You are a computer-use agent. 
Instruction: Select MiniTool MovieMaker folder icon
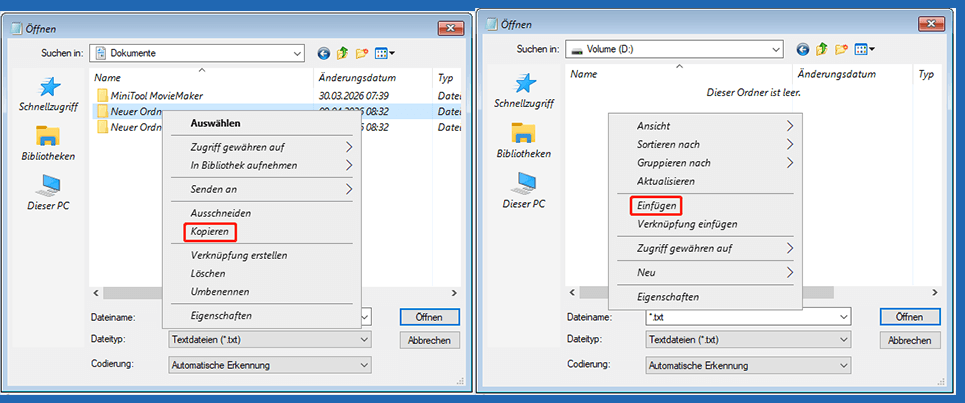102,96
